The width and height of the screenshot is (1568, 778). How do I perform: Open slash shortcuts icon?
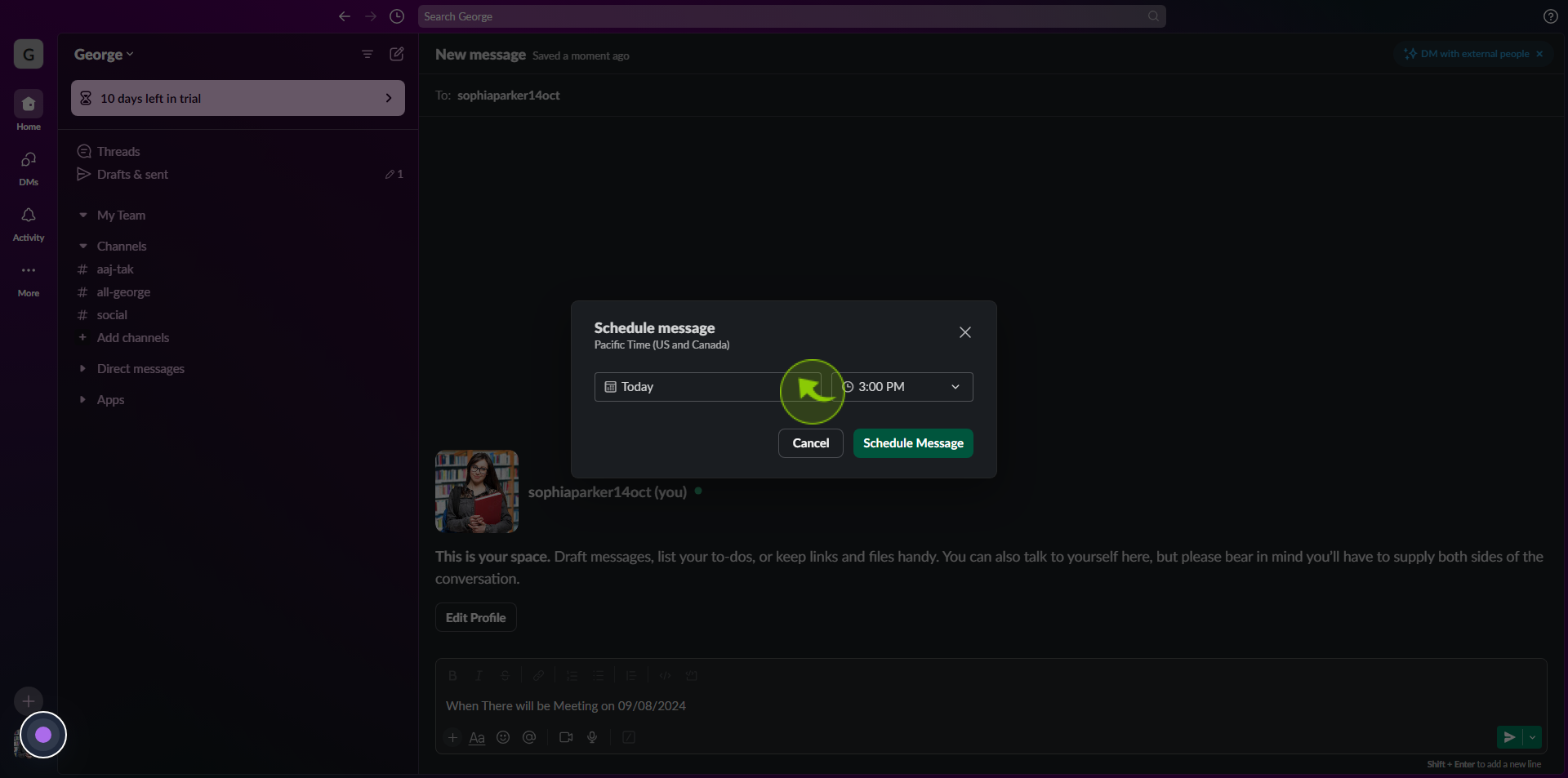coord(629,738)
